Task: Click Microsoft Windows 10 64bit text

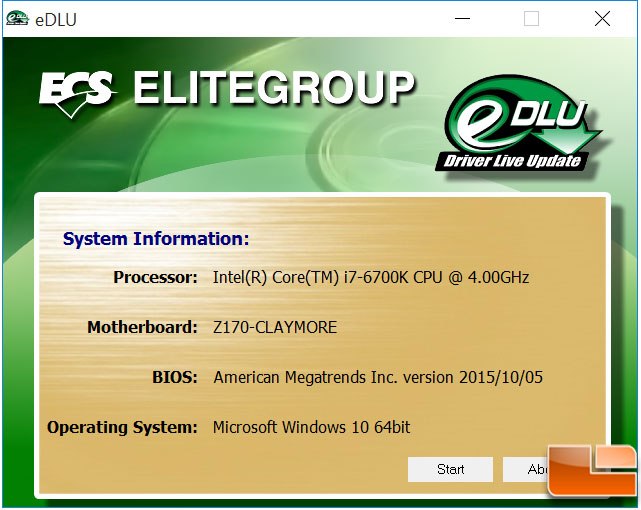Action: [311, 427]
